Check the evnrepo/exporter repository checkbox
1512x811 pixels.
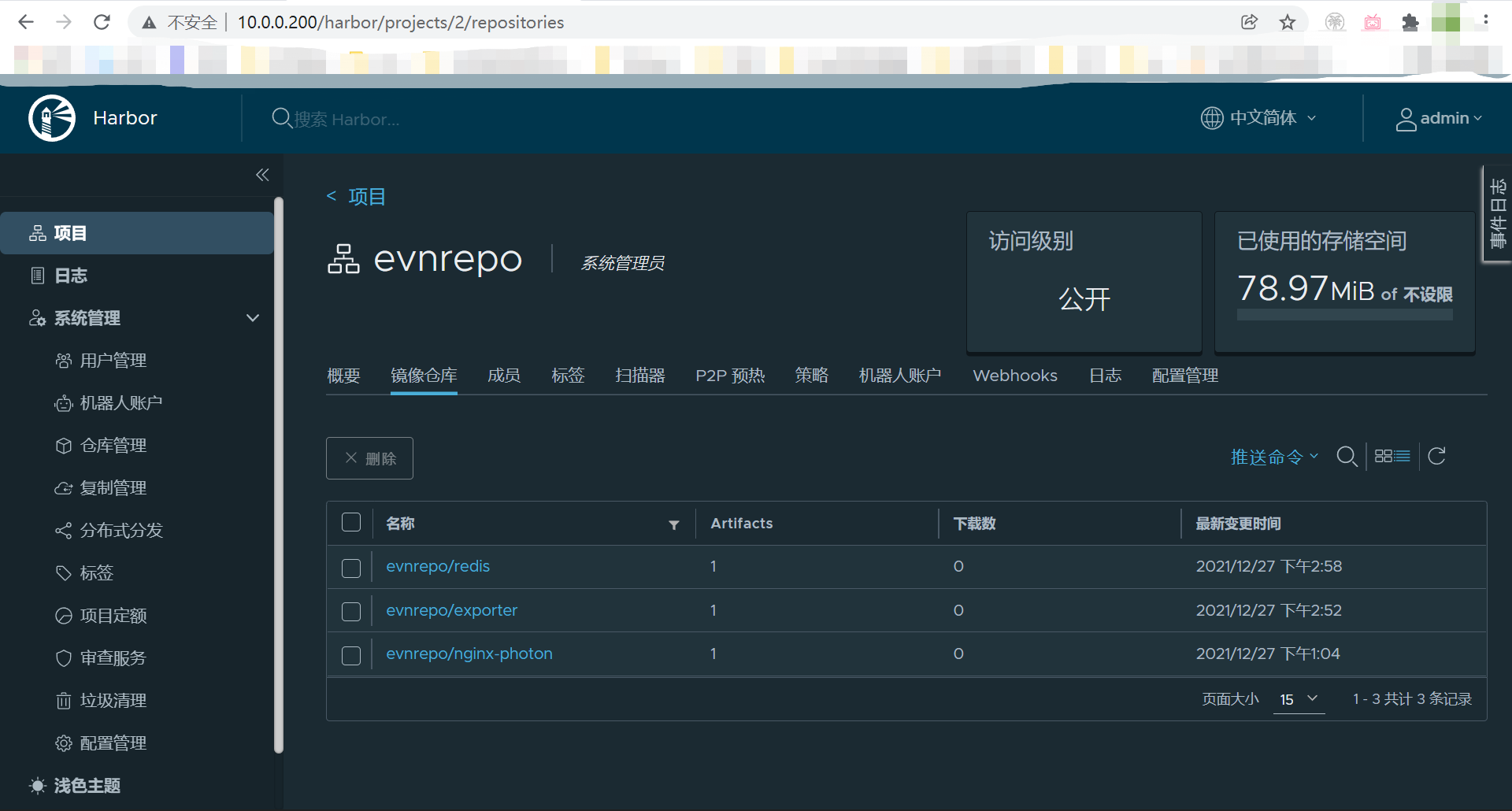(351, 612)
